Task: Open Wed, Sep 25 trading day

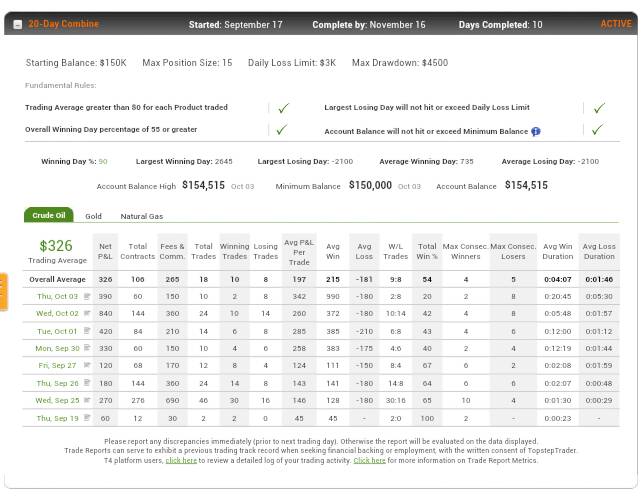Action: point(57,401)
